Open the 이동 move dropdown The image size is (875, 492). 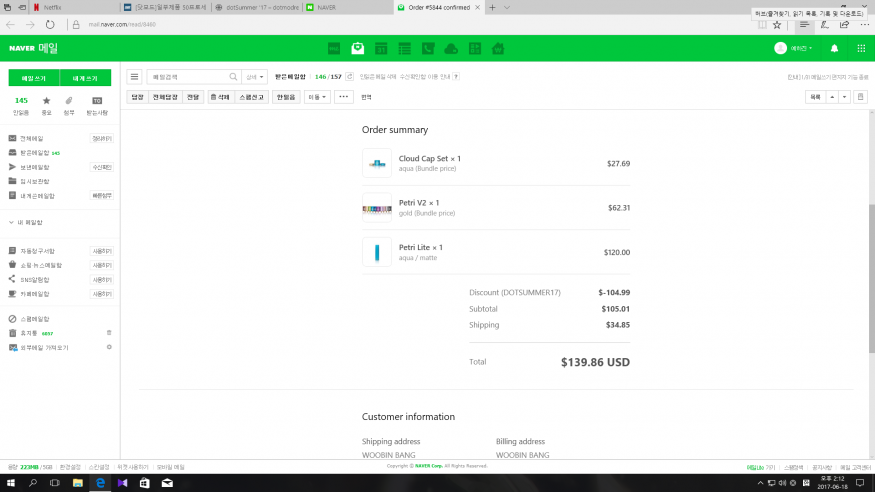click(317, 97)
